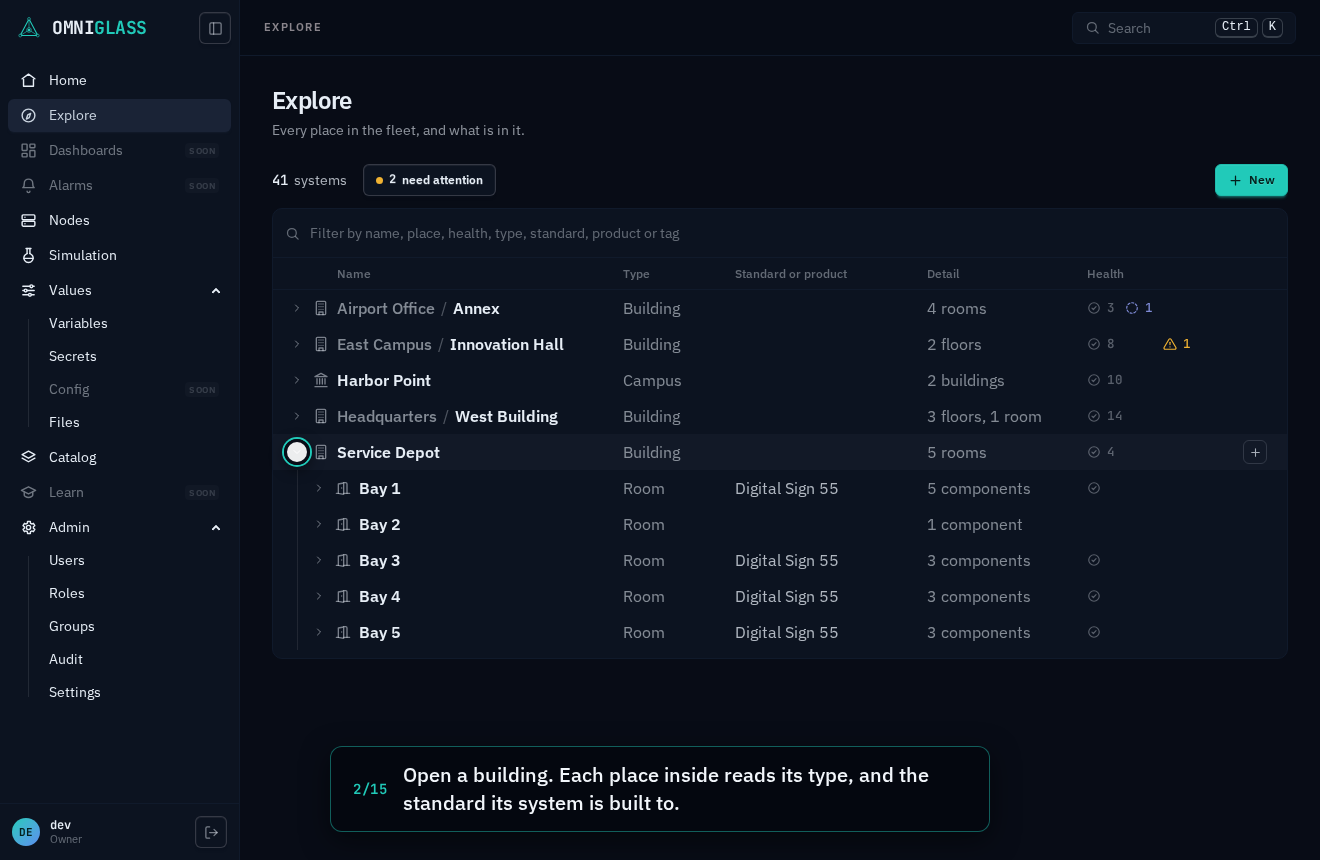Collapse the Service Depot row
This screenshot has width=1320, height=860.
tap(297, 452)
